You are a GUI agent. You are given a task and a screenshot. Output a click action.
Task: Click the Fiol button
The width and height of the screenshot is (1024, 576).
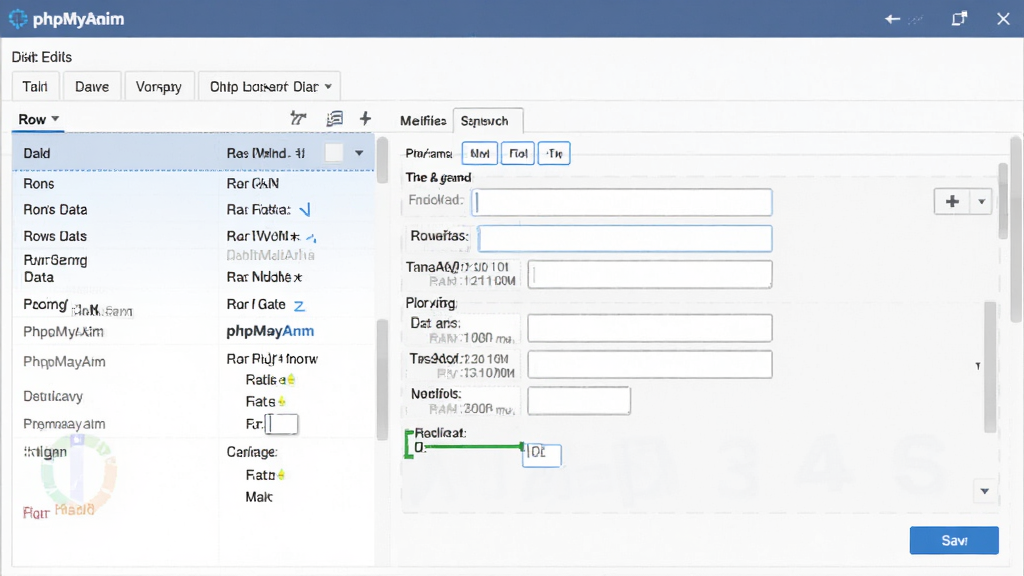click(518, 153)
